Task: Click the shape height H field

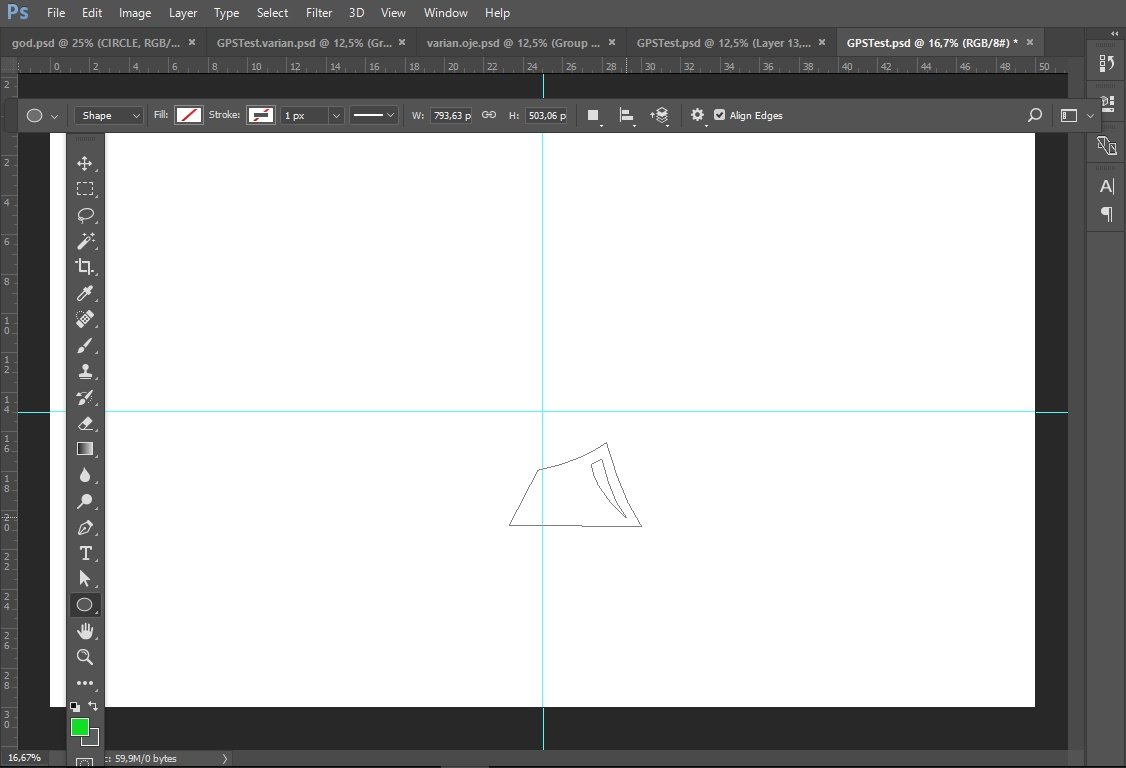Action: (546, 116)
